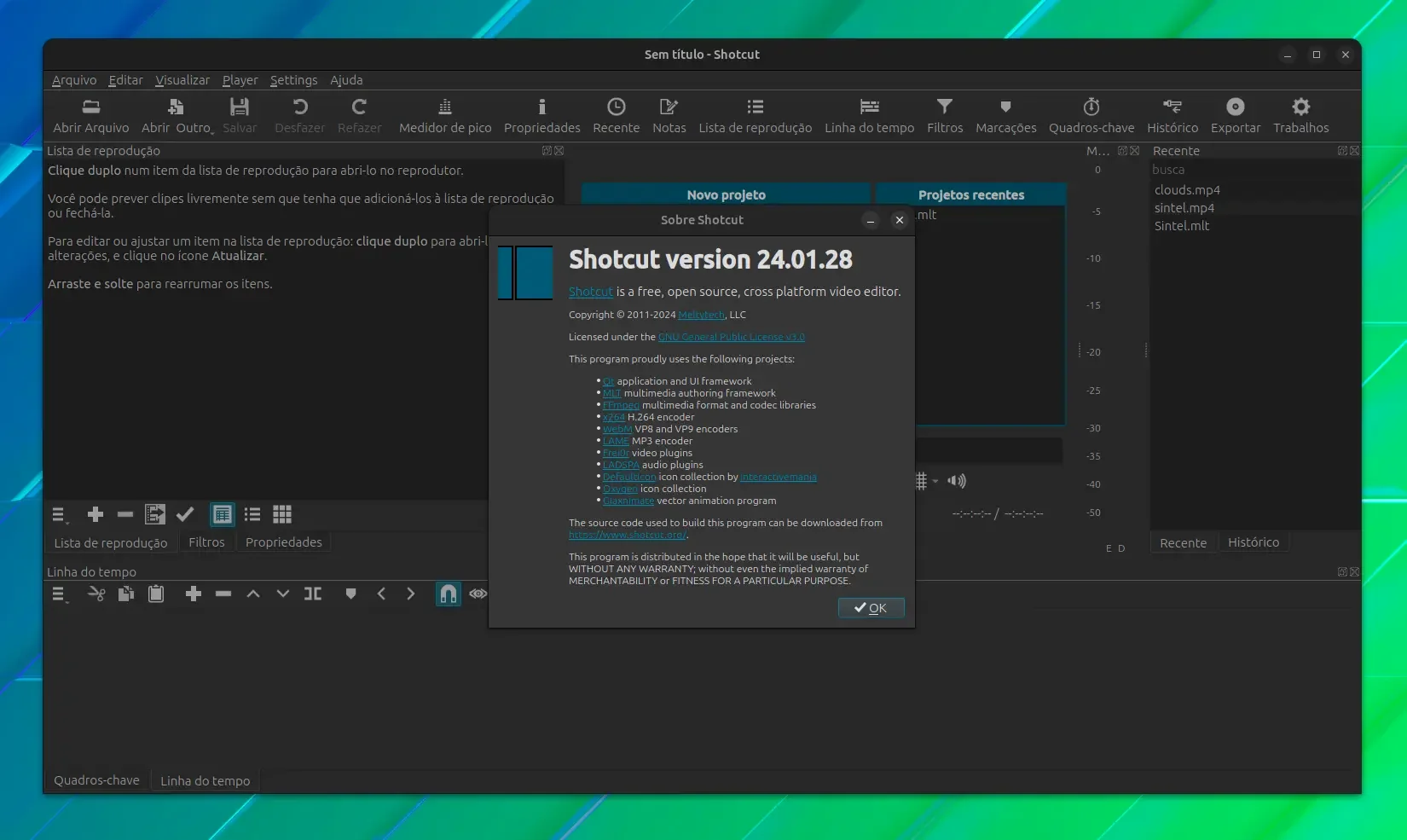The height and width of the screenshot is (840, 1407).
Task: Click the busca search field in Recente
Action: click(x=1254, y=170)
